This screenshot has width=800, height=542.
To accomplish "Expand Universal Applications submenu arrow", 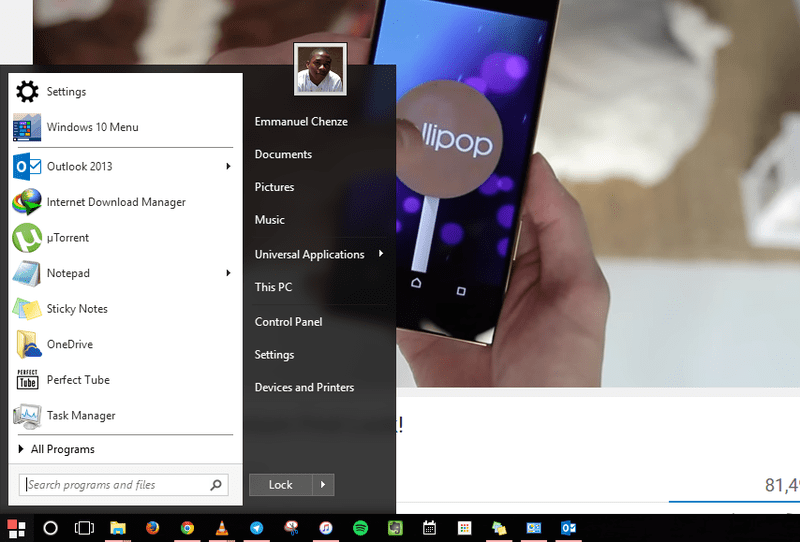I will 381,254.
